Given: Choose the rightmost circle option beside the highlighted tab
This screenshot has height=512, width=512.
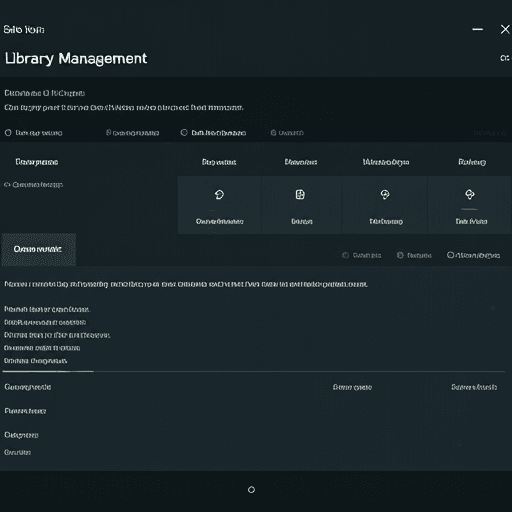Looking at the screenshot, I should click(x=450, y=255).
